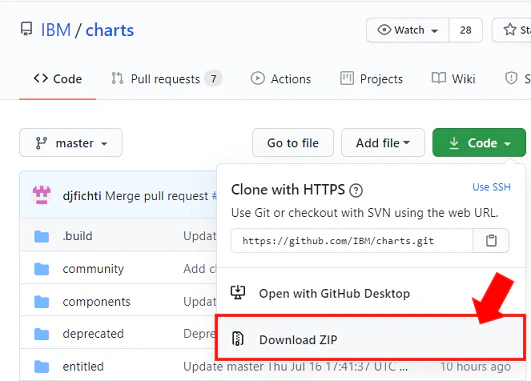Open the IBM organization link
The height and width of the screenshot is (381, 531).
56,30
